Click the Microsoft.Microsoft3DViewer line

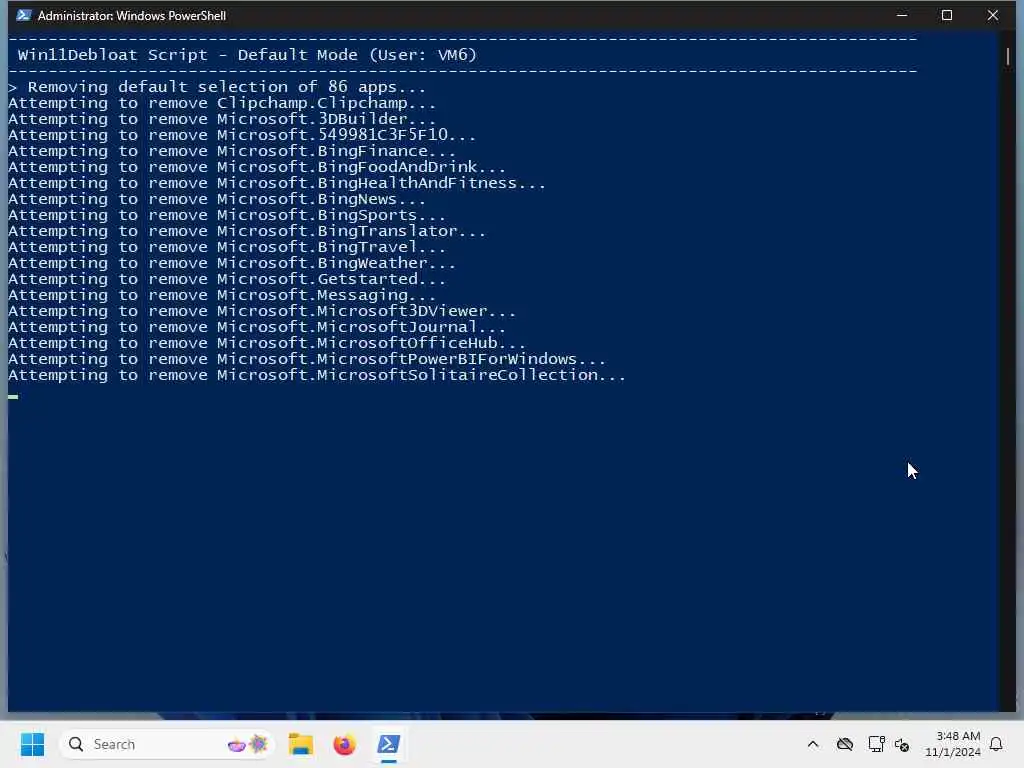coord(262,311)
